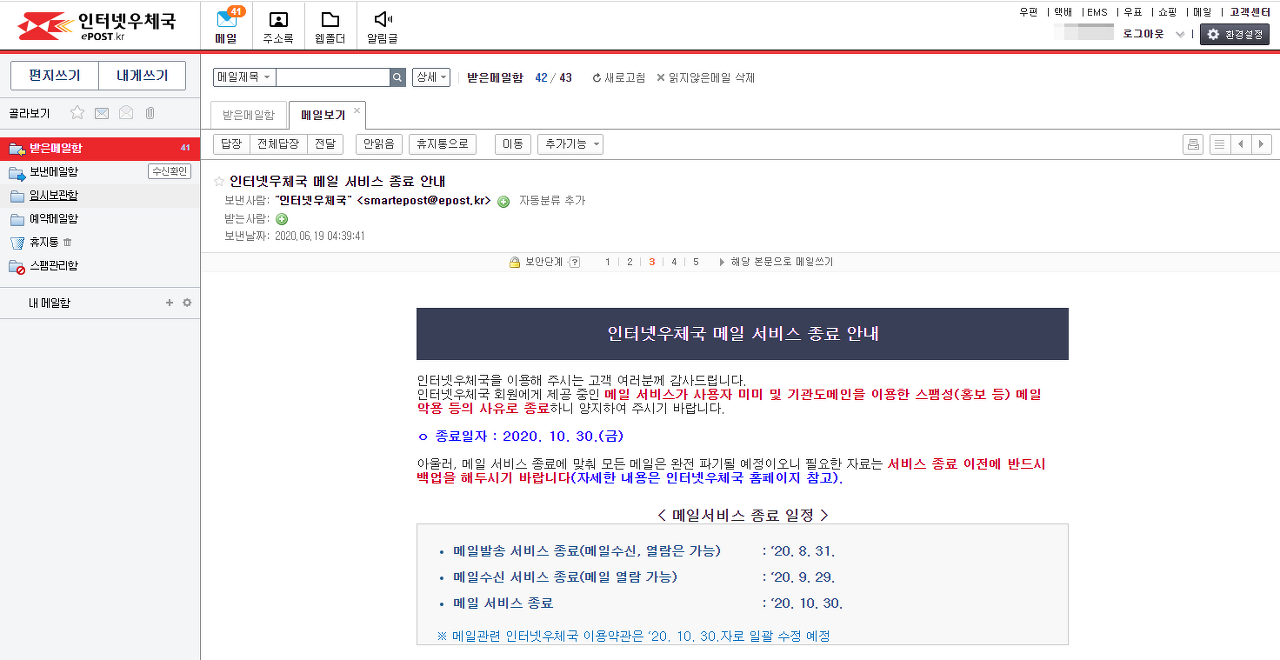Viewport: 1280px width, 660px height.
Task: Open the 메일제목 search type dropdown
Action: click(x=244, y=77)
